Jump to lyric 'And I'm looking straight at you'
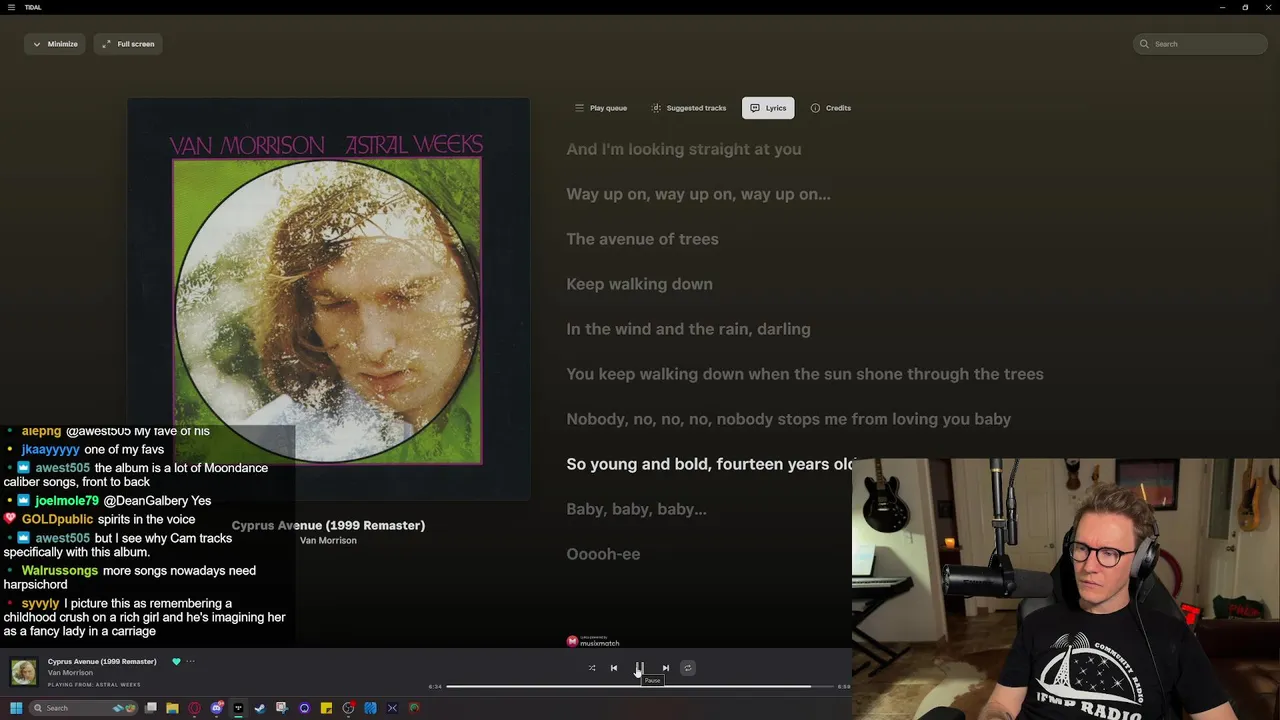This screenshot has width=1280, height=720. point(684,149)
